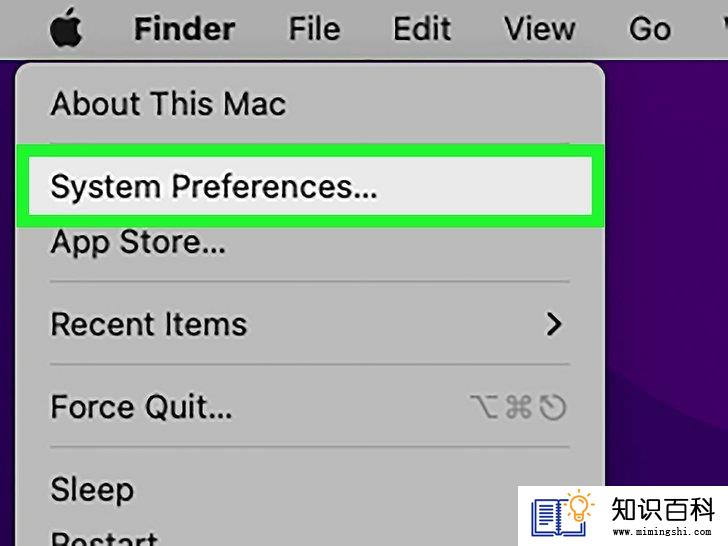Click the Recent Items chevron arrow
The height and width of the screenshot is (546, 728).
tap(553, 324)
